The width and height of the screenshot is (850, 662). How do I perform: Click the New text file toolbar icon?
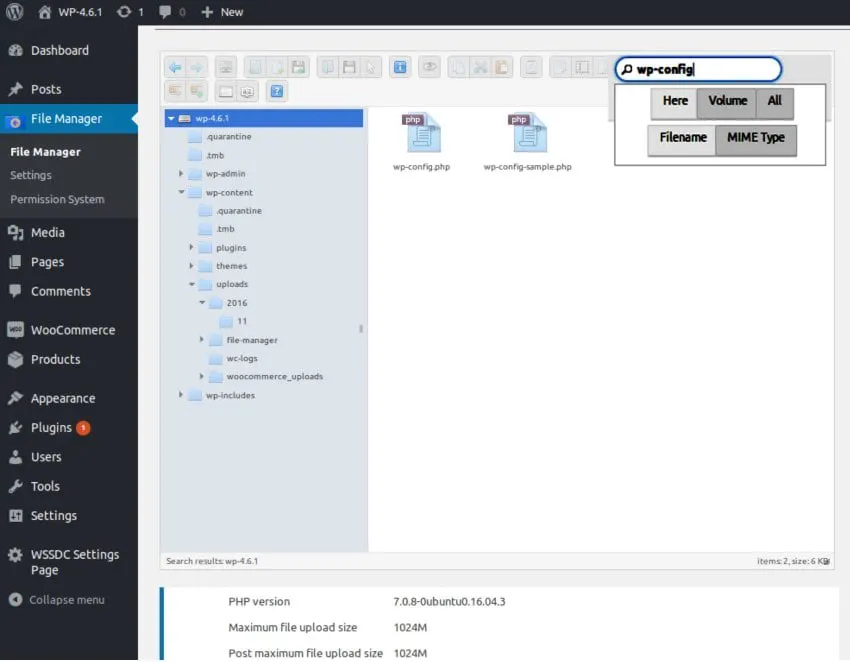(276, 67)
